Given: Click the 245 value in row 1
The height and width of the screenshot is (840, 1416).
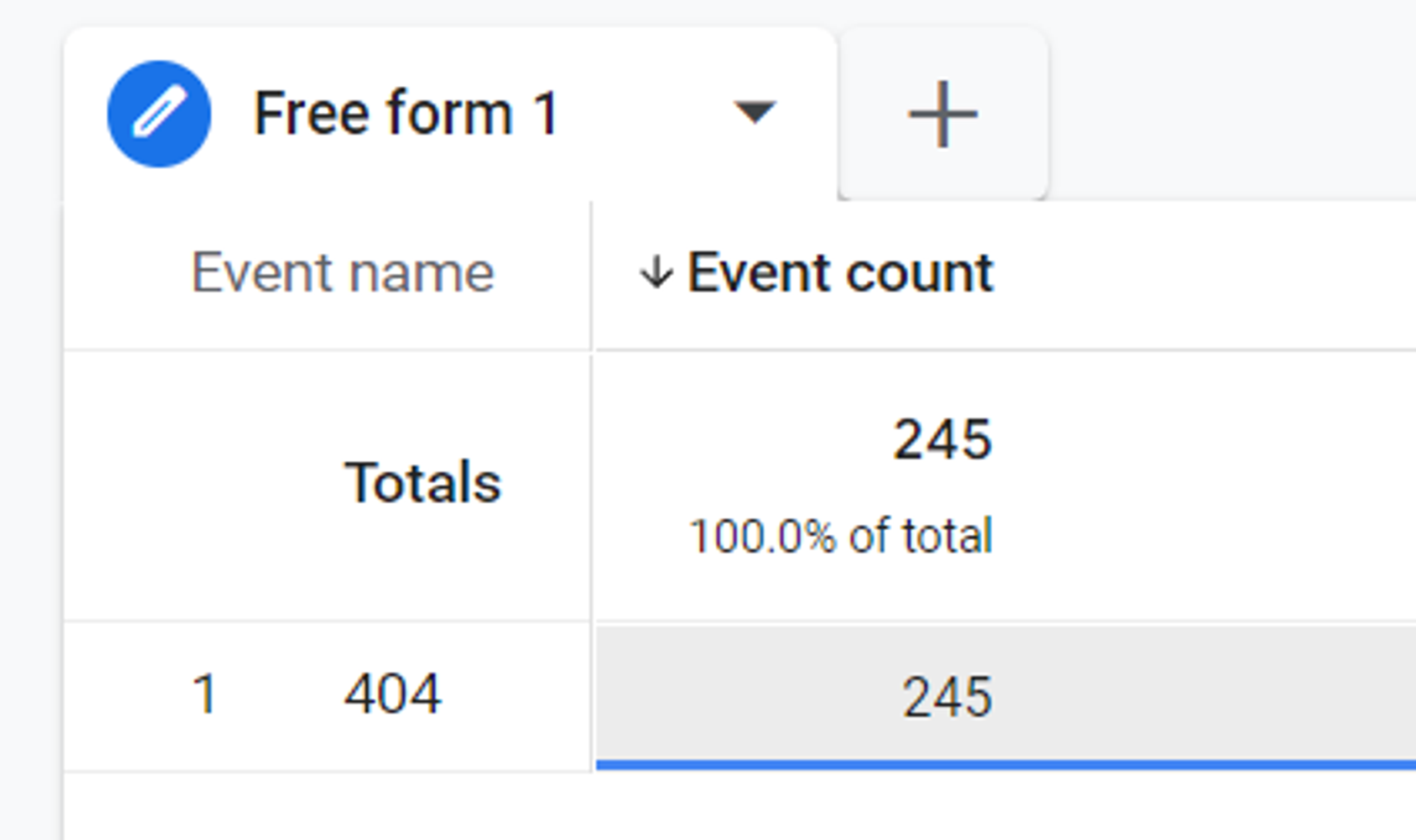Looking at the screenshot, I should (x=947, y=697).
